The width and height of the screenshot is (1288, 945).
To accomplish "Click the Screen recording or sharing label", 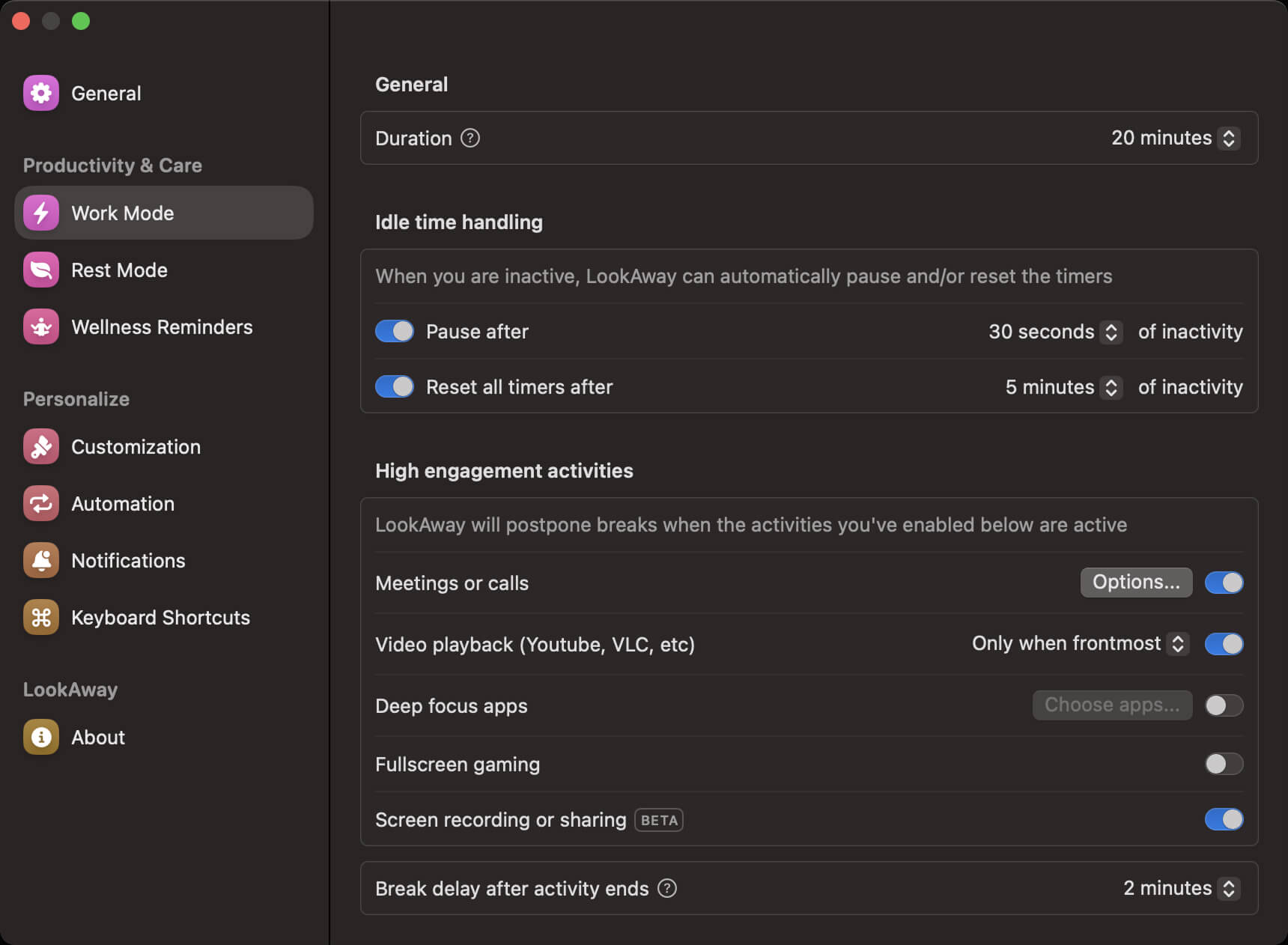I will [500, 819].
